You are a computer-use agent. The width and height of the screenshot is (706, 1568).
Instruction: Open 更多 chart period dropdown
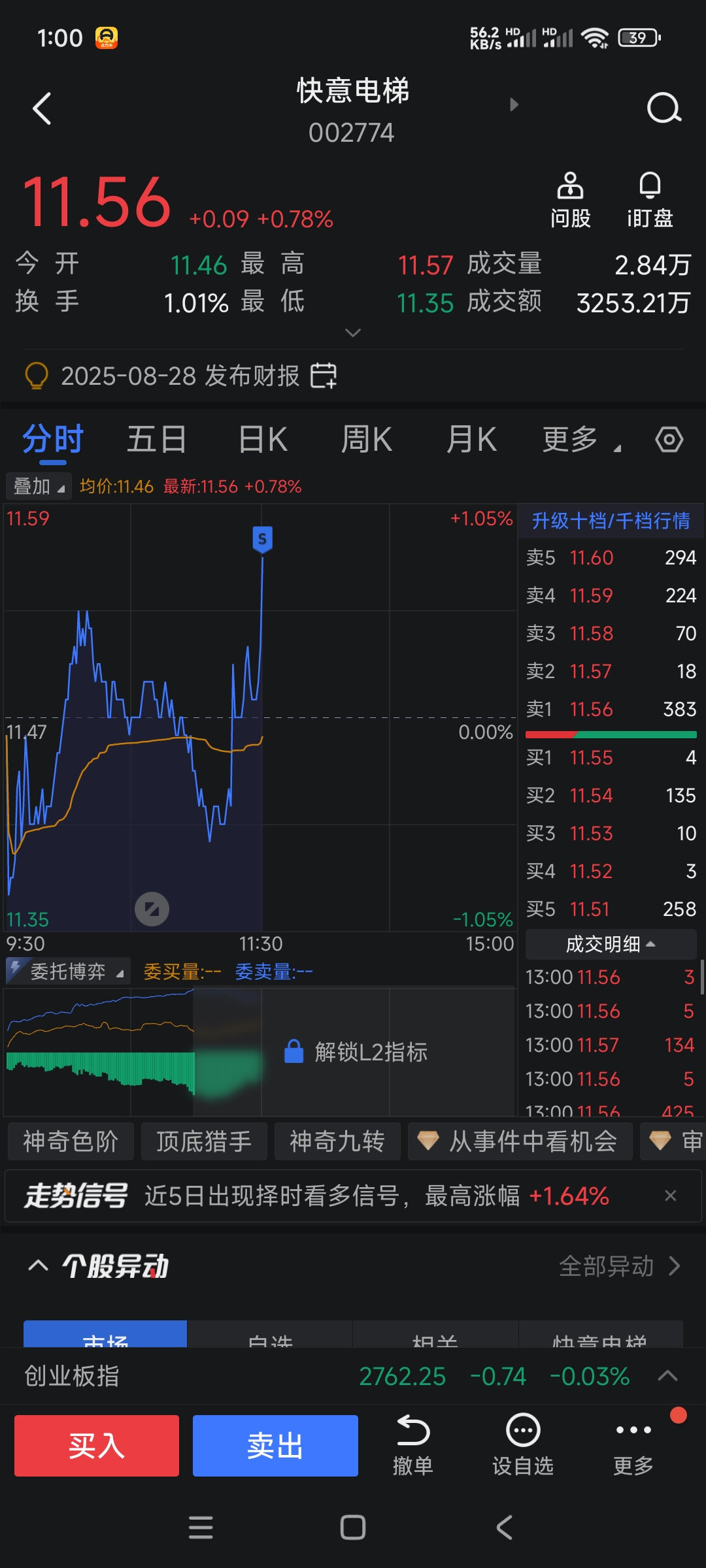[x=582, y=440]
